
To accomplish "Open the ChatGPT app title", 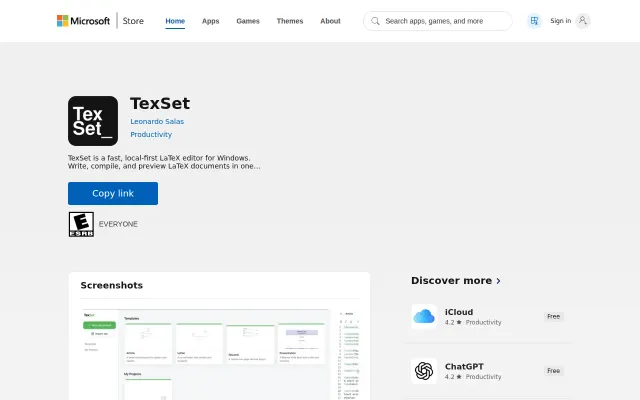I will [464, 367].
